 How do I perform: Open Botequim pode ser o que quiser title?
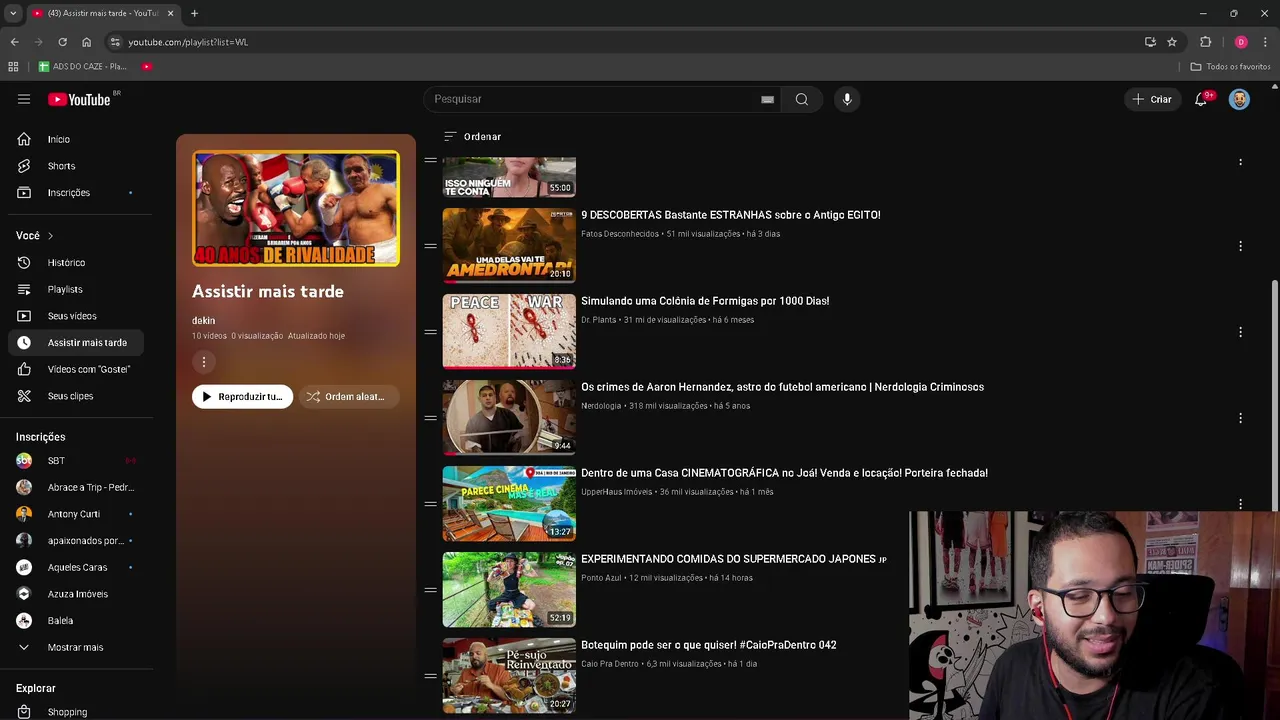point(709,645)
